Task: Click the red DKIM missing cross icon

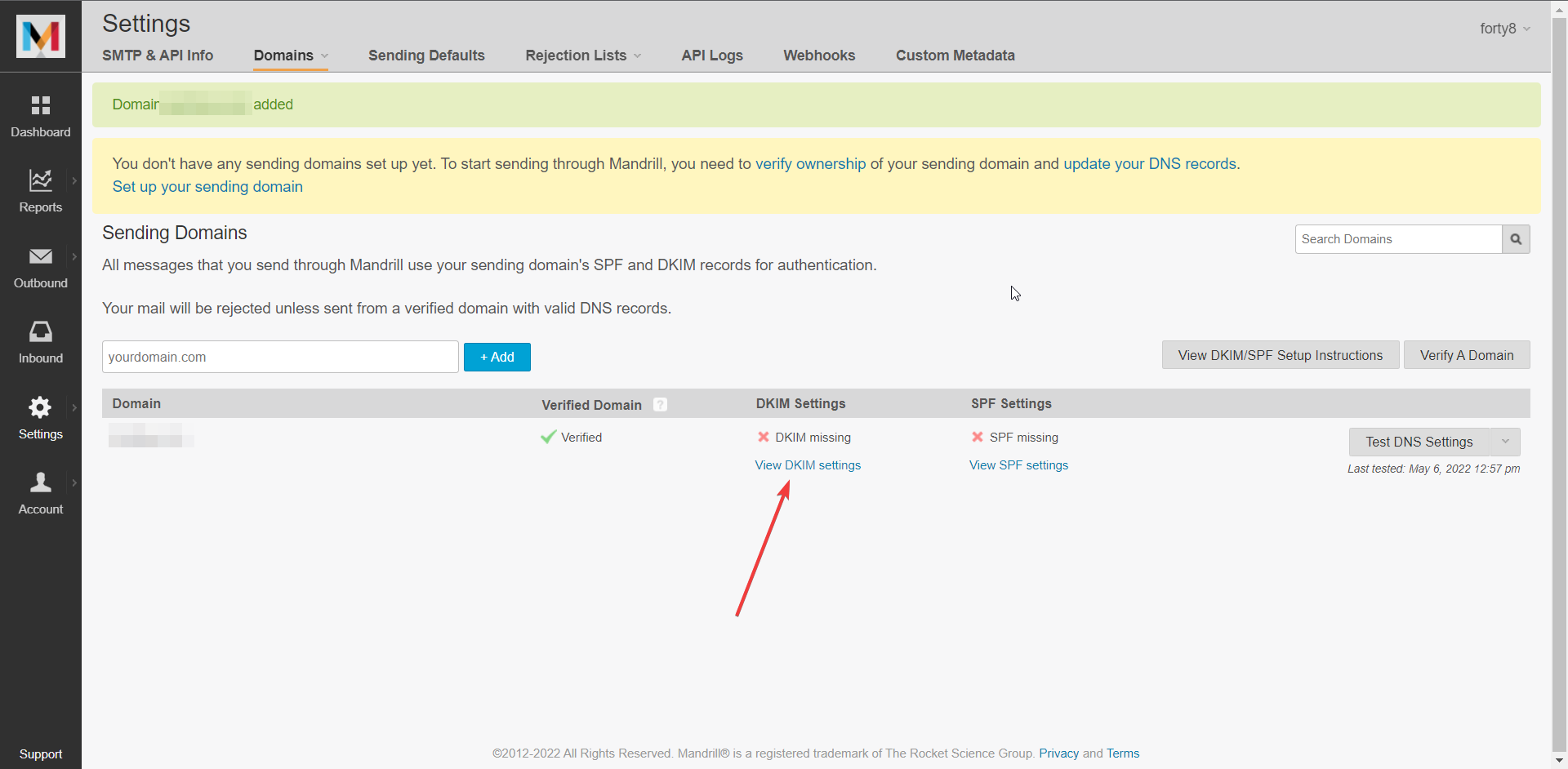Action: click(764, 437)
